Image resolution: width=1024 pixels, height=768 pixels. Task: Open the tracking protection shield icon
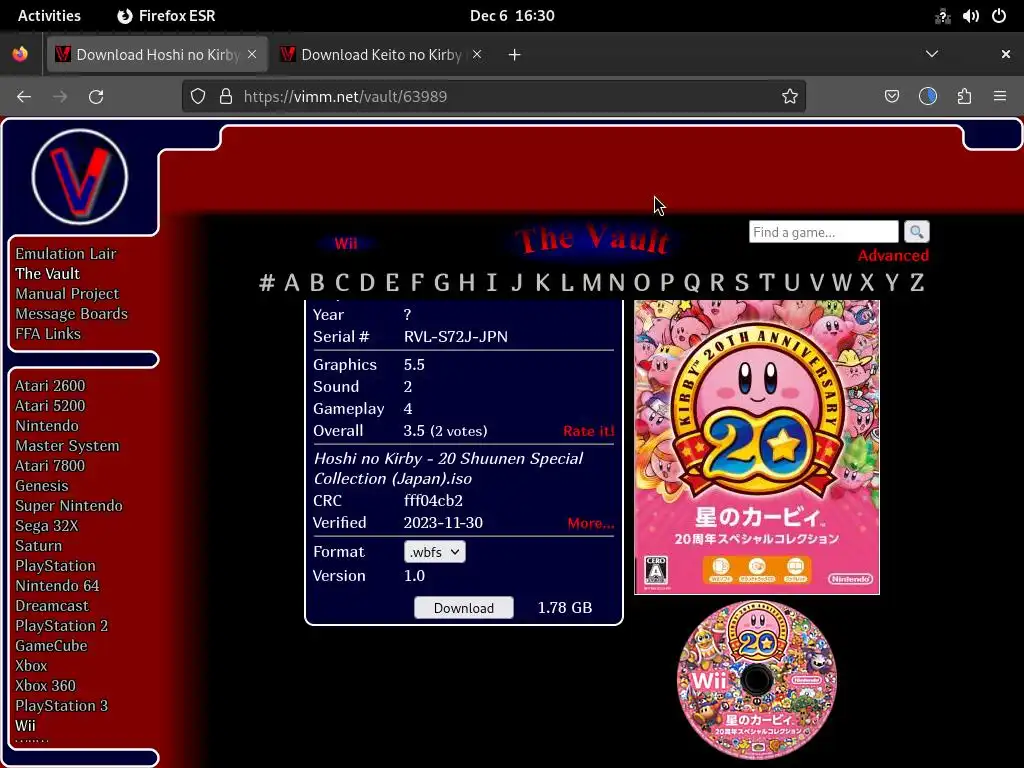(x=198, y=97)
